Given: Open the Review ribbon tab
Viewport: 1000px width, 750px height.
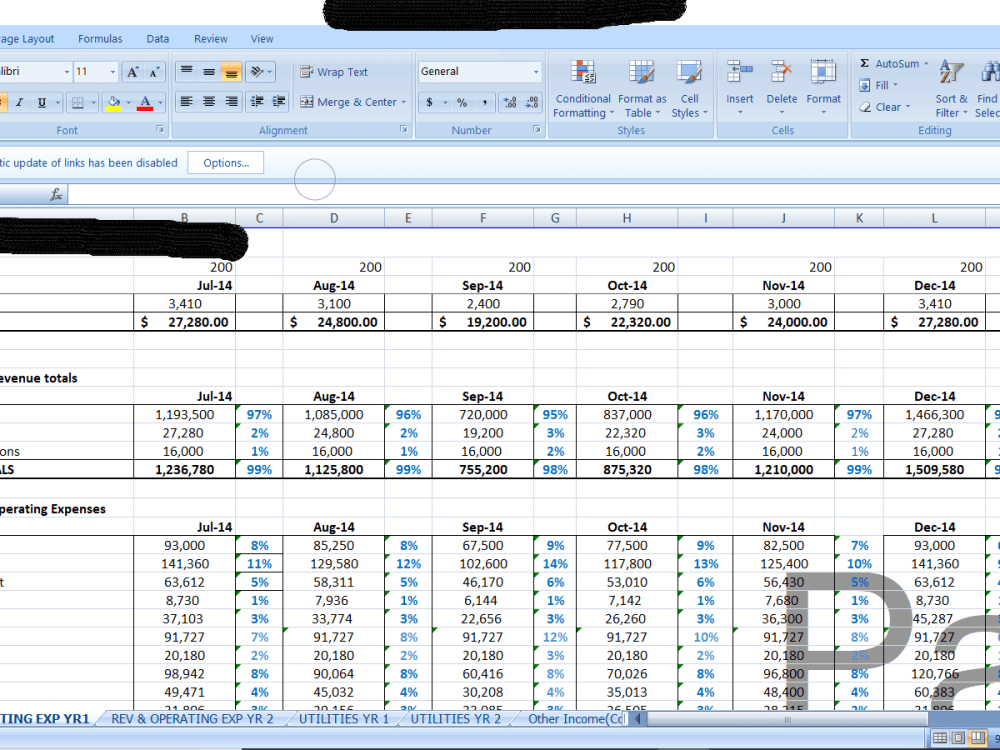Looking at the screenshot, I should pyautogui.click(x=210, y=39).
